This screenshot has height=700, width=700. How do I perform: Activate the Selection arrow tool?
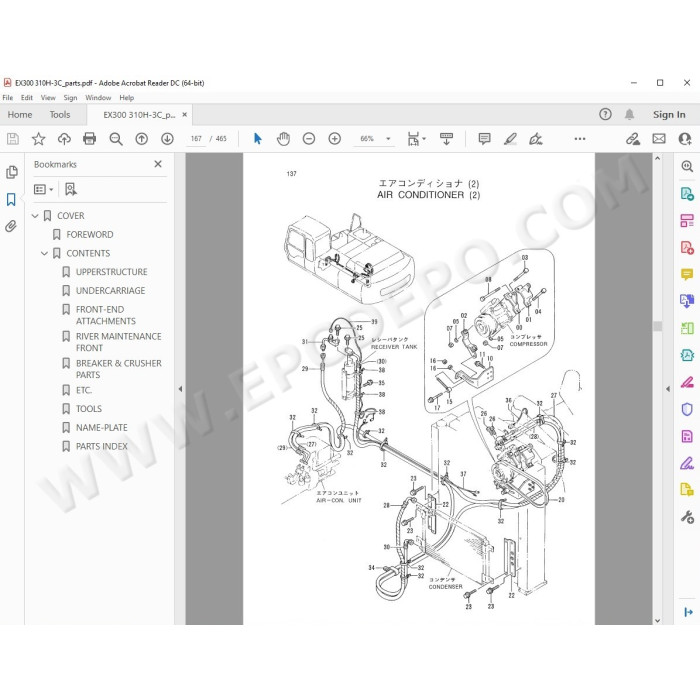point(258,139)
